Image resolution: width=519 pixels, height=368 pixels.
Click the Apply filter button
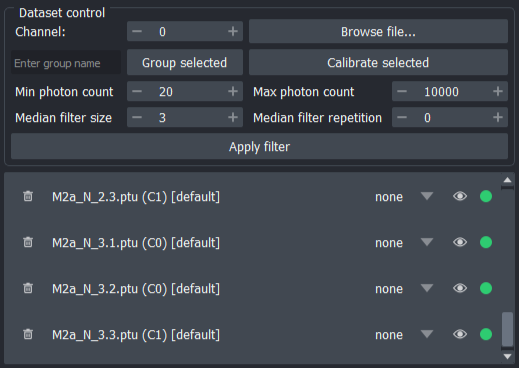coord(259,146)
